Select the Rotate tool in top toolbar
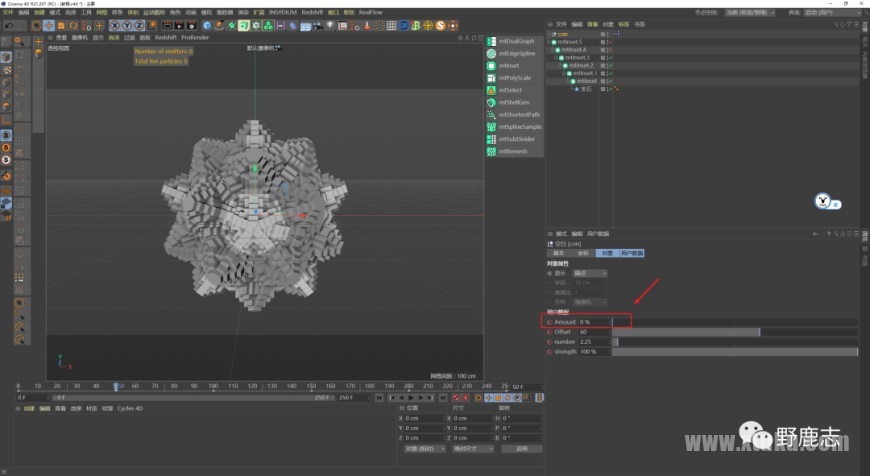 [73, 26]
